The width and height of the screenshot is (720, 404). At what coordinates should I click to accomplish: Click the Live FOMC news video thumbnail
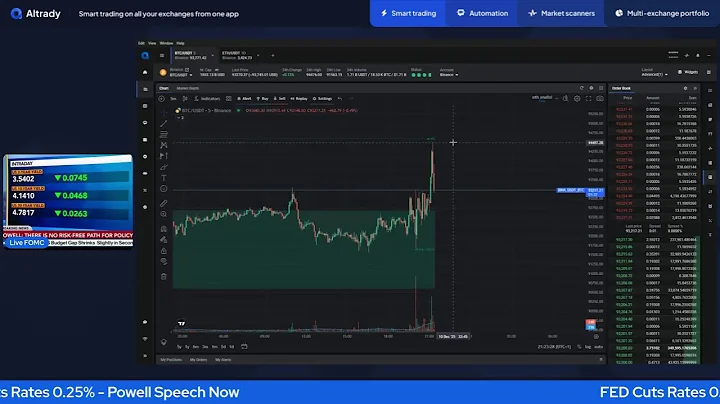[x=68, y=201]
